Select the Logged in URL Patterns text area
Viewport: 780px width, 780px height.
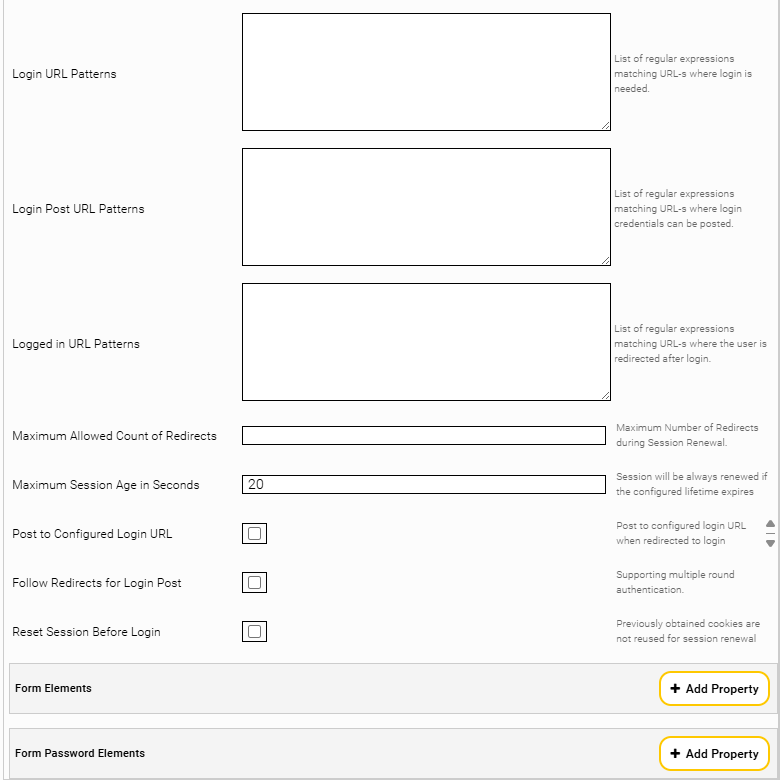pyautogui.click(x=426, y=342)
